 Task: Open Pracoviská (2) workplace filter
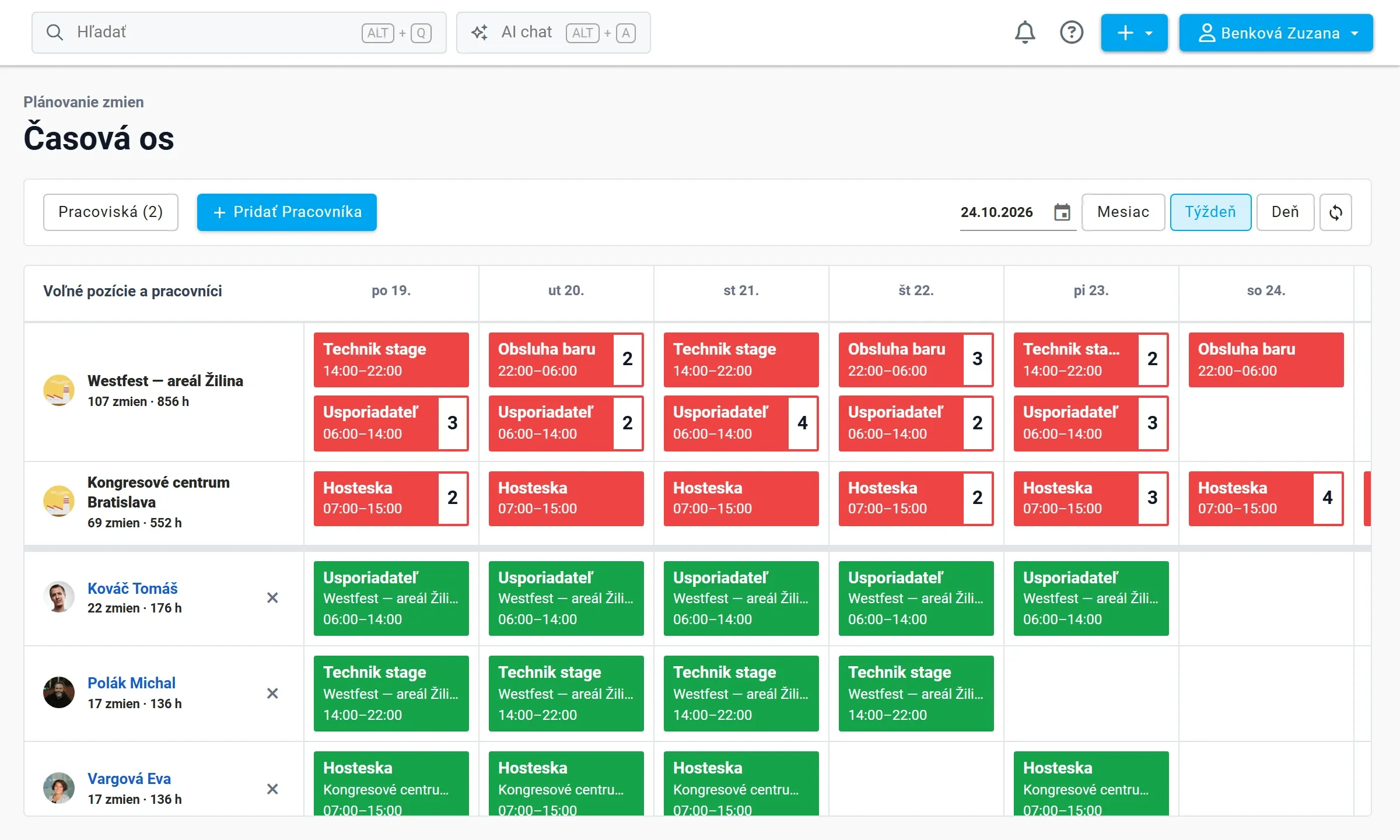click(111, 212)
